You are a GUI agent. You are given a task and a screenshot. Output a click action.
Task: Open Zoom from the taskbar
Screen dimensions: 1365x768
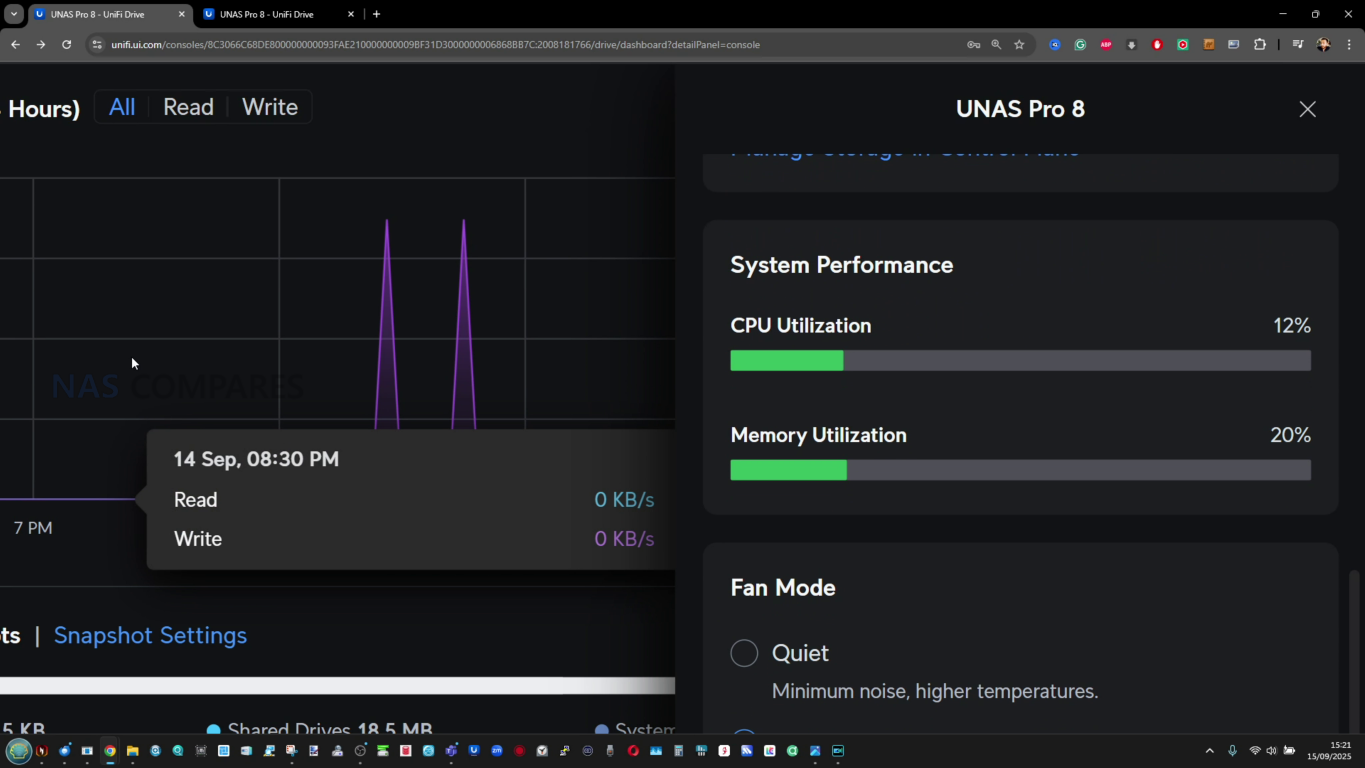click(496, 751)
